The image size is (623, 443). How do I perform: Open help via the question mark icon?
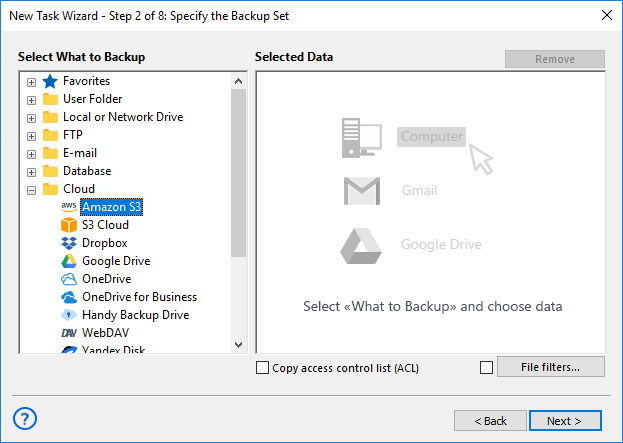(25, 418)
